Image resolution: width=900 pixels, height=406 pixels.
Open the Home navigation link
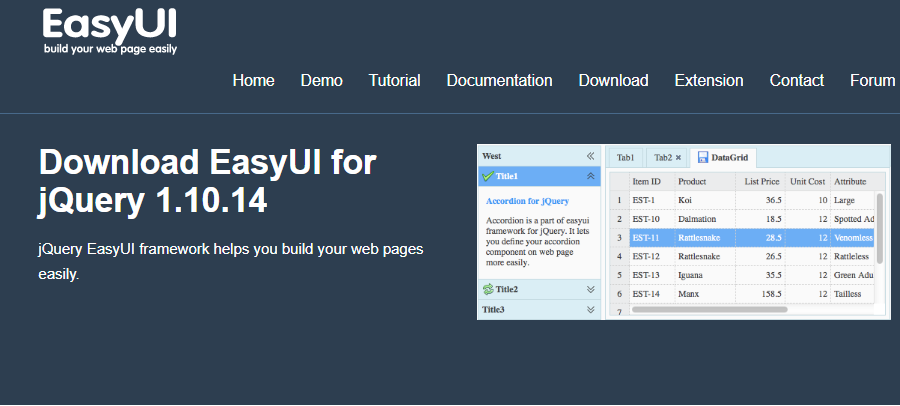tap(253, 80)
